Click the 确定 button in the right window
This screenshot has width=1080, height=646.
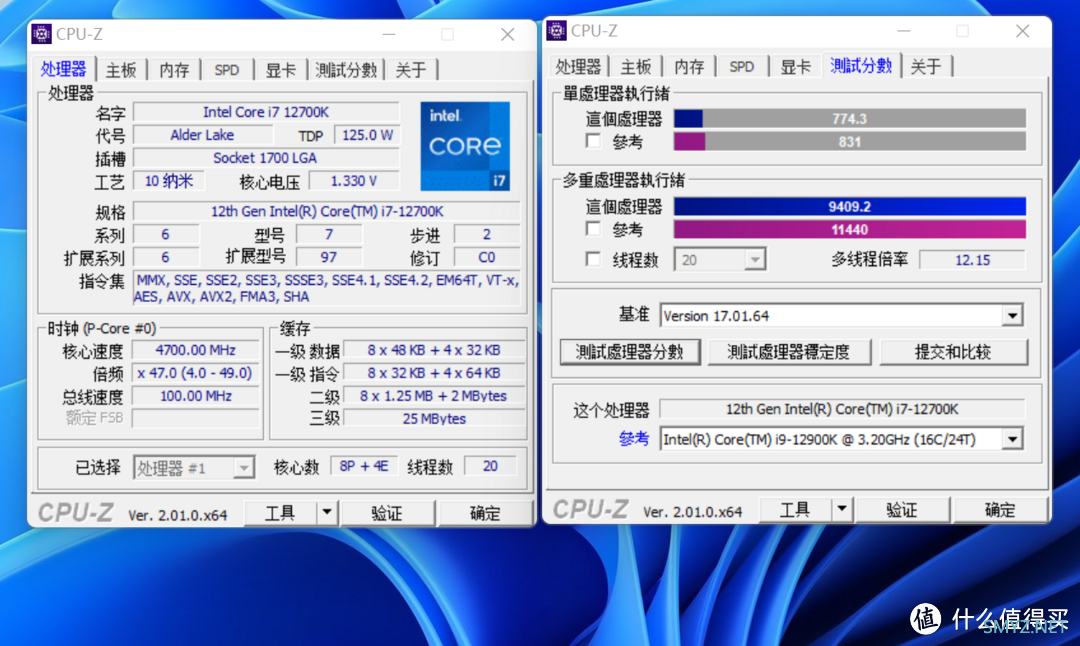pyautogui.click(x=999, y=510)
